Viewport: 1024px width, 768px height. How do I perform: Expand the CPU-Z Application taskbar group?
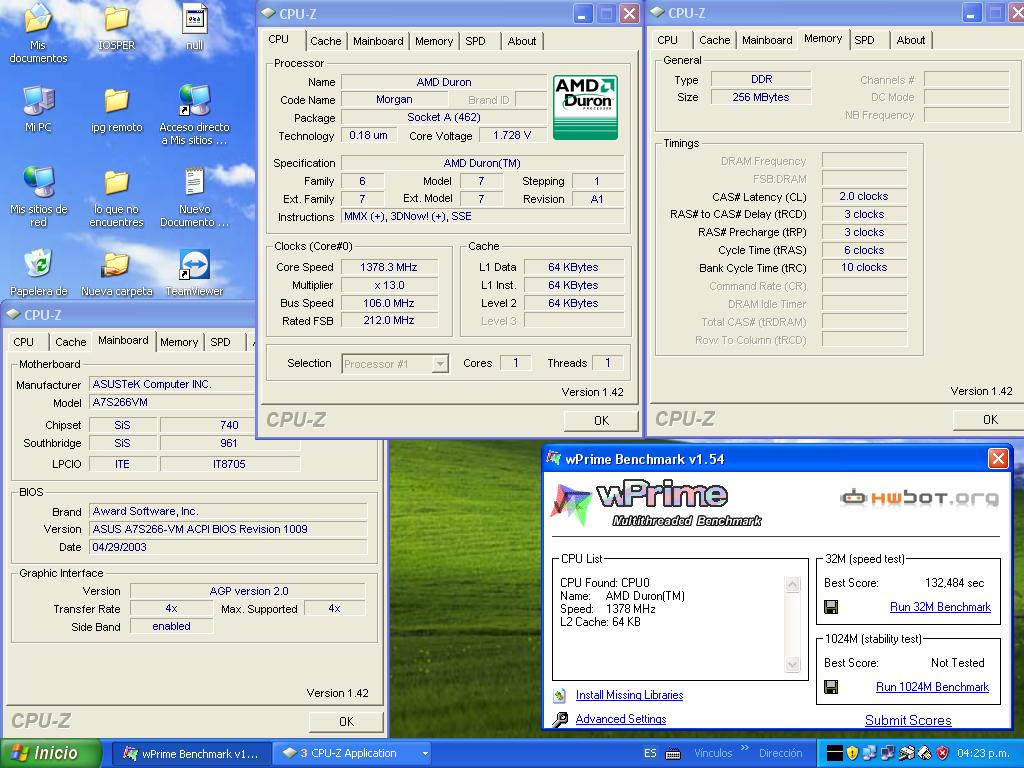tap(425, 754)
